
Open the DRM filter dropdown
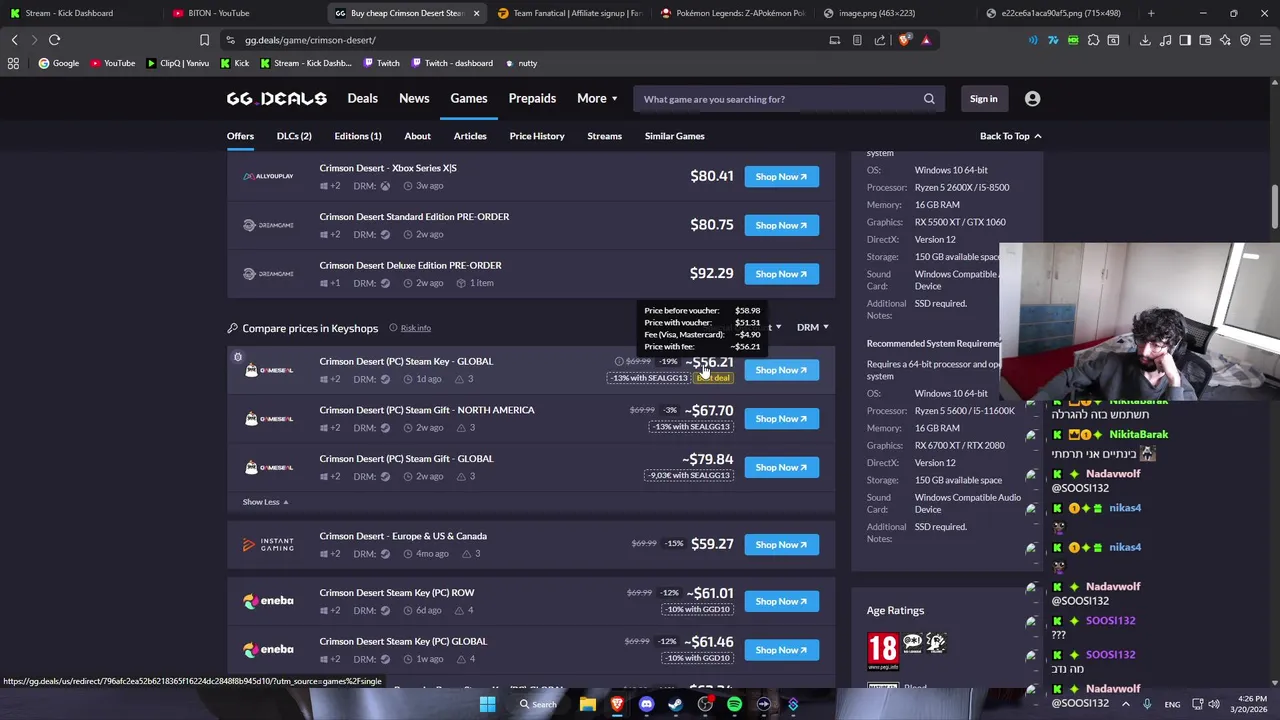coord(812,327)
